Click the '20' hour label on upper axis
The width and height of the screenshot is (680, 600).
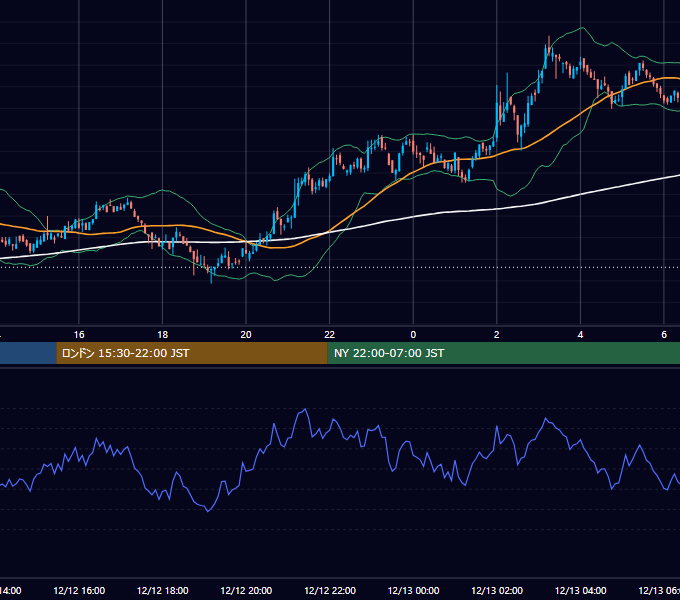(246, 335)
